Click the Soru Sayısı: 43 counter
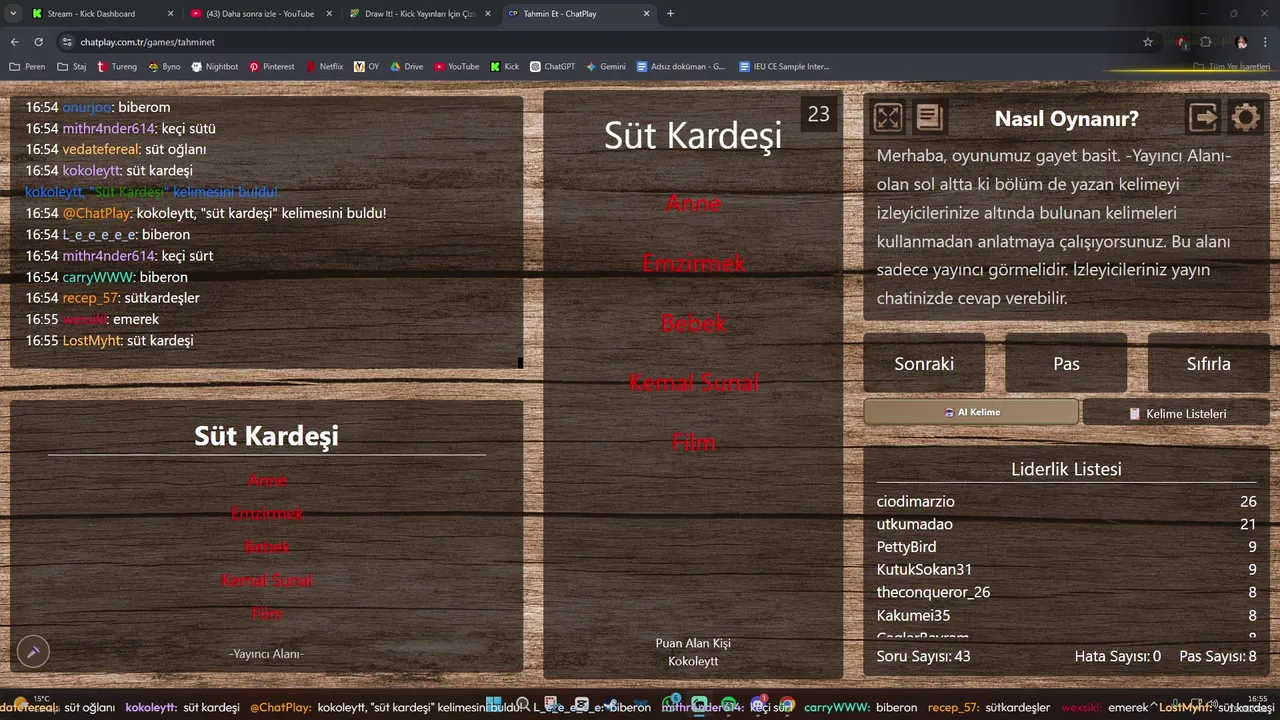 (924, 656)
